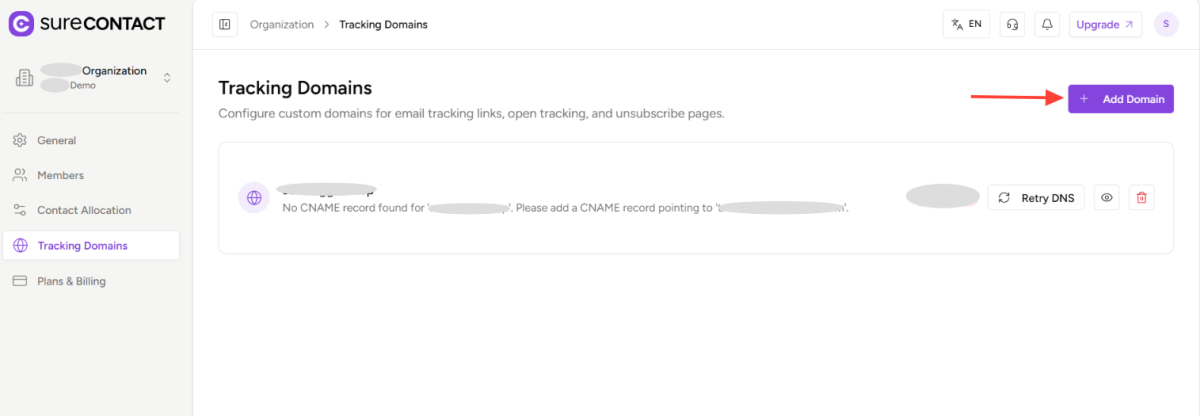Open the notifications bell
1200x416 pixels.
(1047, 24)
